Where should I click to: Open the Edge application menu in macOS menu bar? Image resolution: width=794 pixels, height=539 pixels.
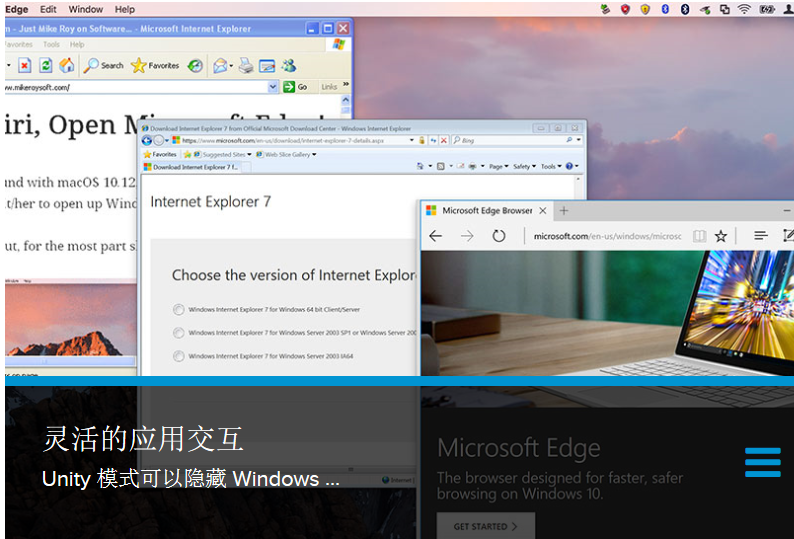17,9
